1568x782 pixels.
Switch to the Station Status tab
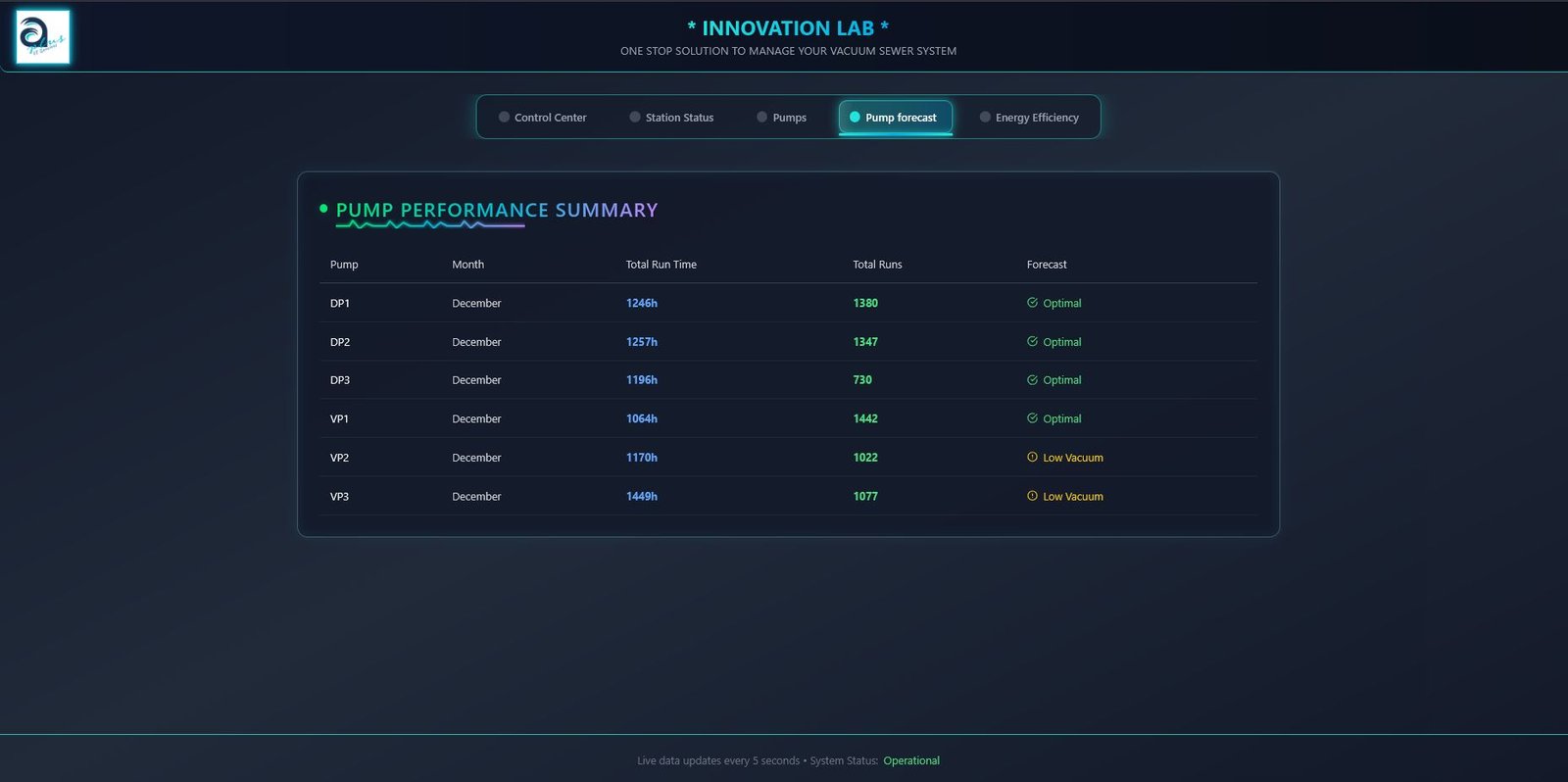pyautogui.click(x=671, y=118)
